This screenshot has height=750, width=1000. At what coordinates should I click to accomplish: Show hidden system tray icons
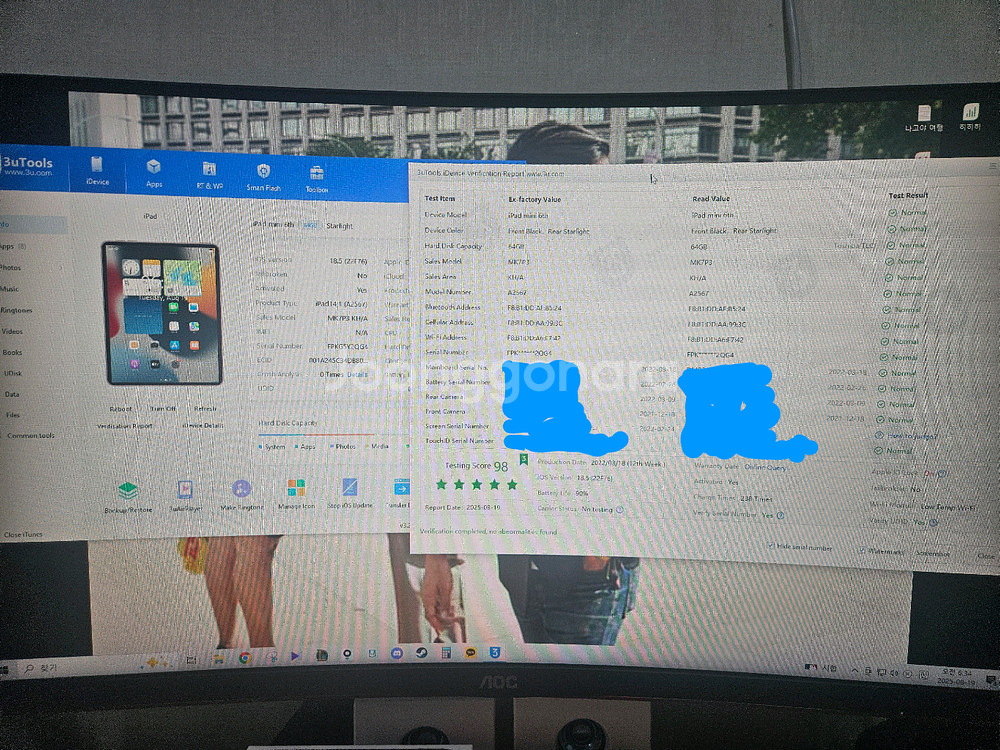click(855, 670)
